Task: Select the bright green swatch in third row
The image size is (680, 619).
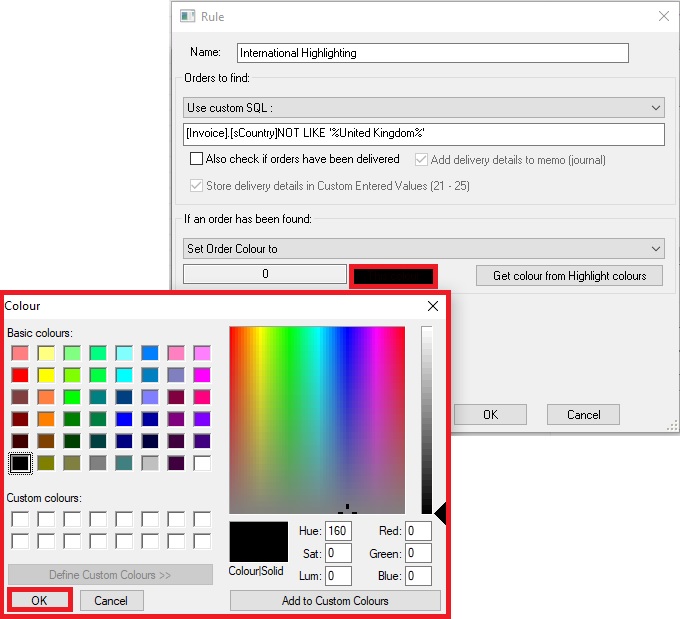Action: coord(72,397)
